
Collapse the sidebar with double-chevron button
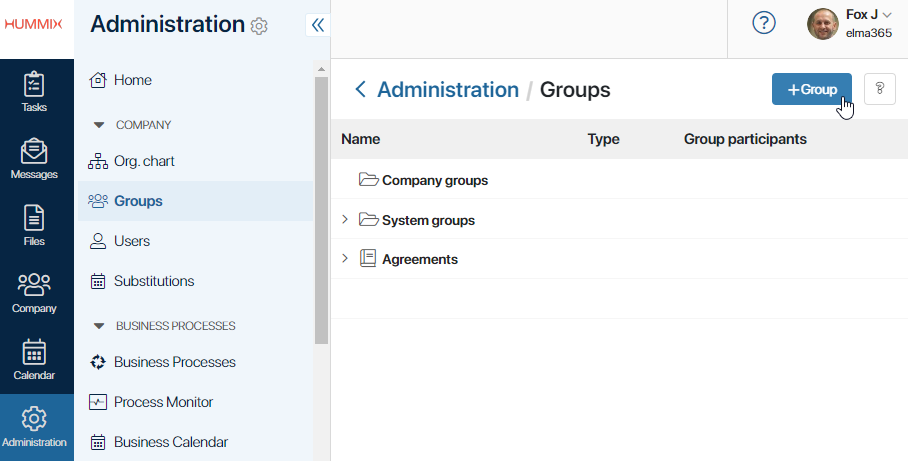click(317, 25)
